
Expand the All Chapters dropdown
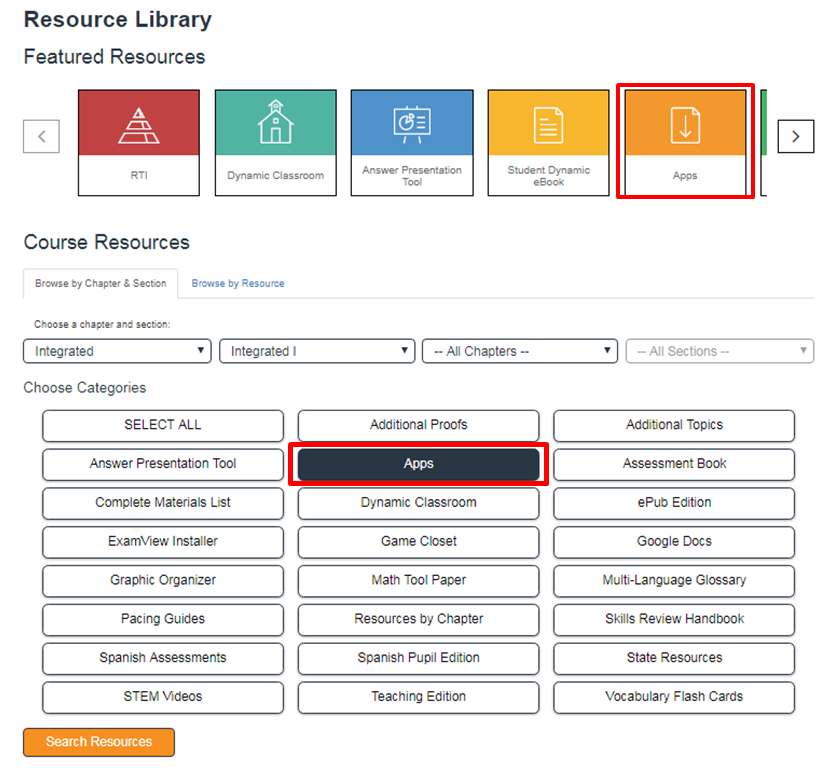click(x=520, y=351)
